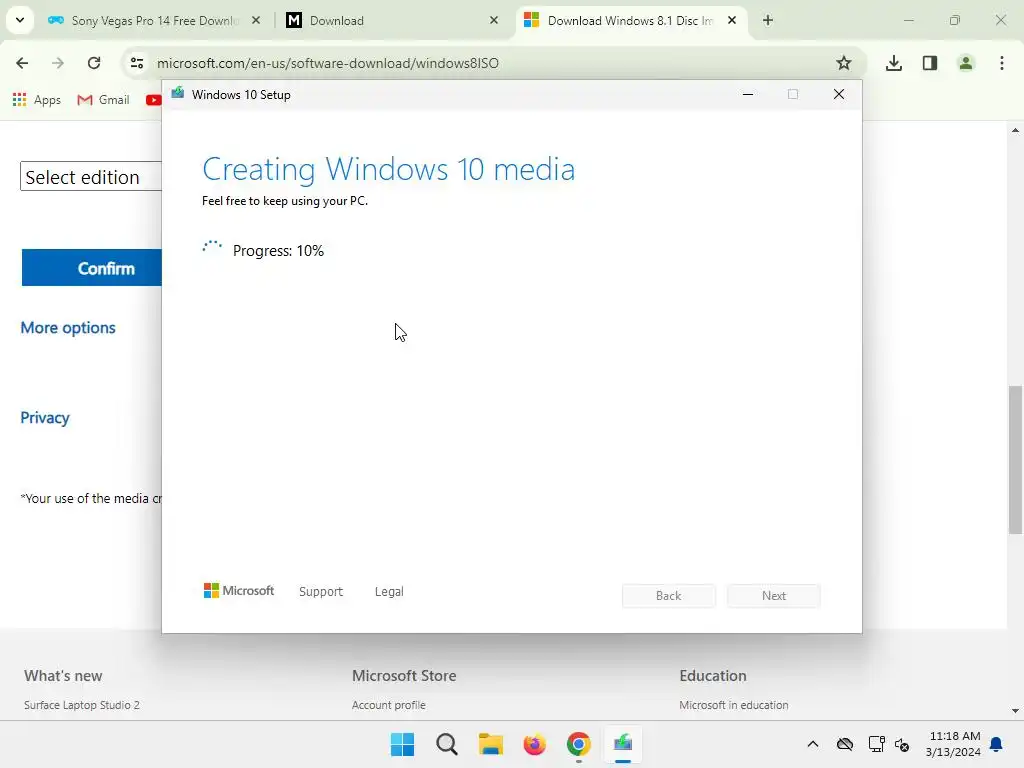This screenshot has height=768, width=1024.
Task: Open the Privacy link
Action: 45,418
